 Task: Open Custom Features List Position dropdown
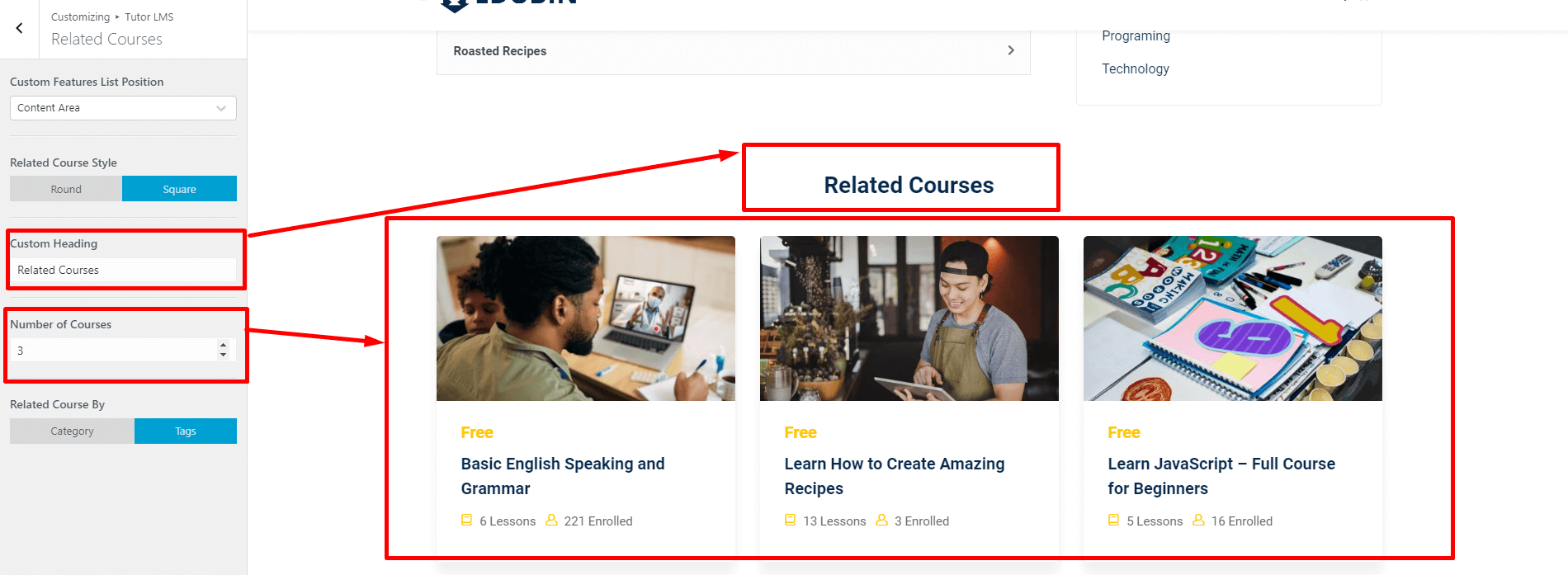click(123, 108)
